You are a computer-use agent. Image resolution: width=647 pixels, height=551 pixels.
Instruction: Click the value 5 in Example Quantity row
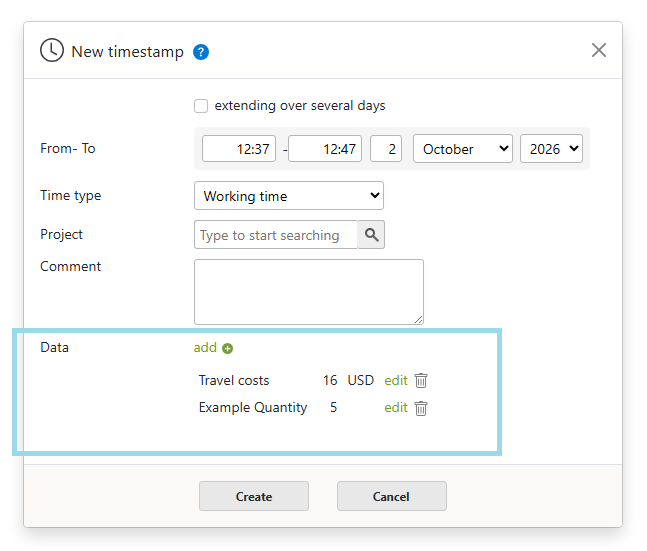[x=333, y=408]
